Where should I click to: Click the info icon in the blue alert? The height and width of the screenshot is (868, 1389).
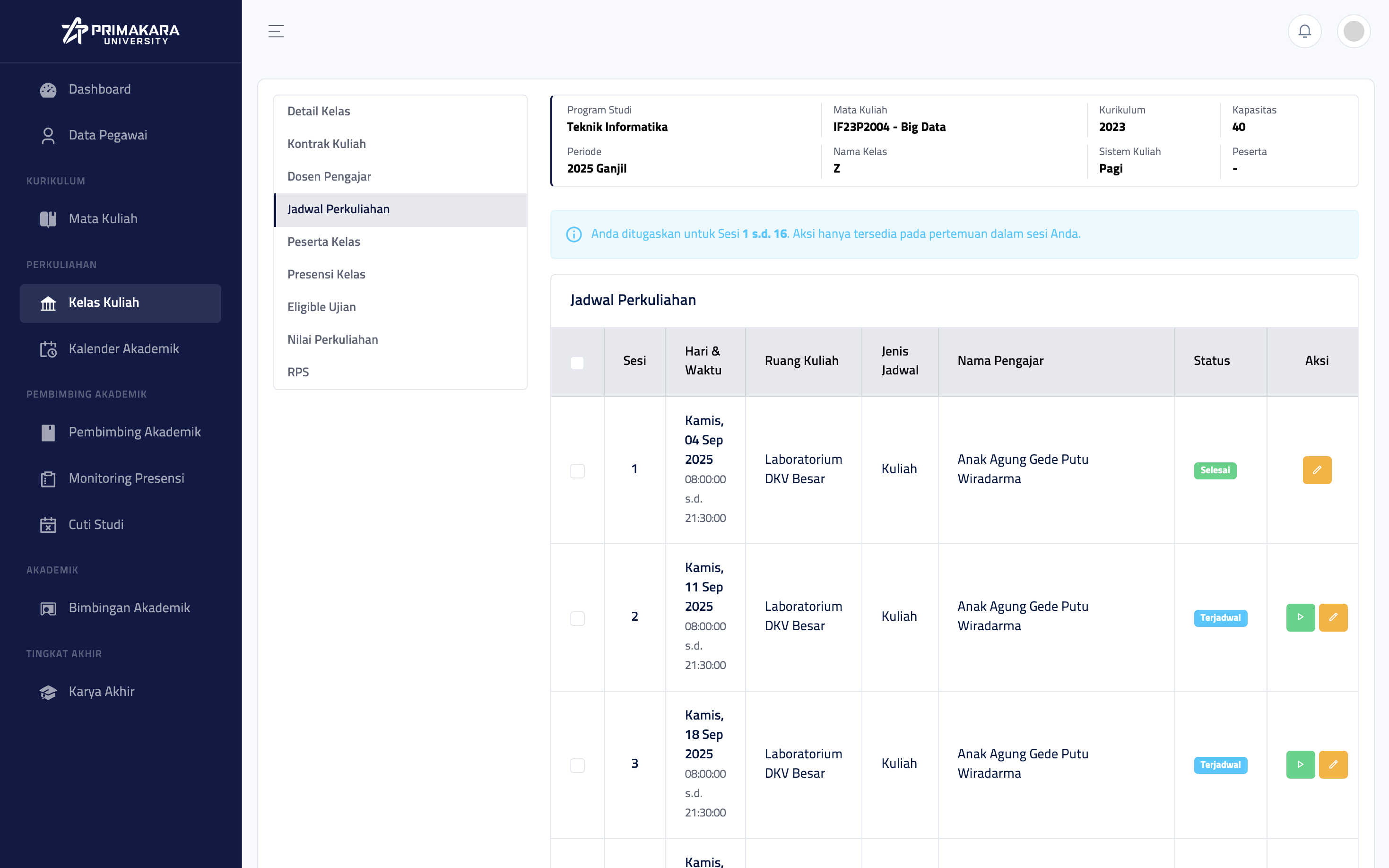click(574, 234)
